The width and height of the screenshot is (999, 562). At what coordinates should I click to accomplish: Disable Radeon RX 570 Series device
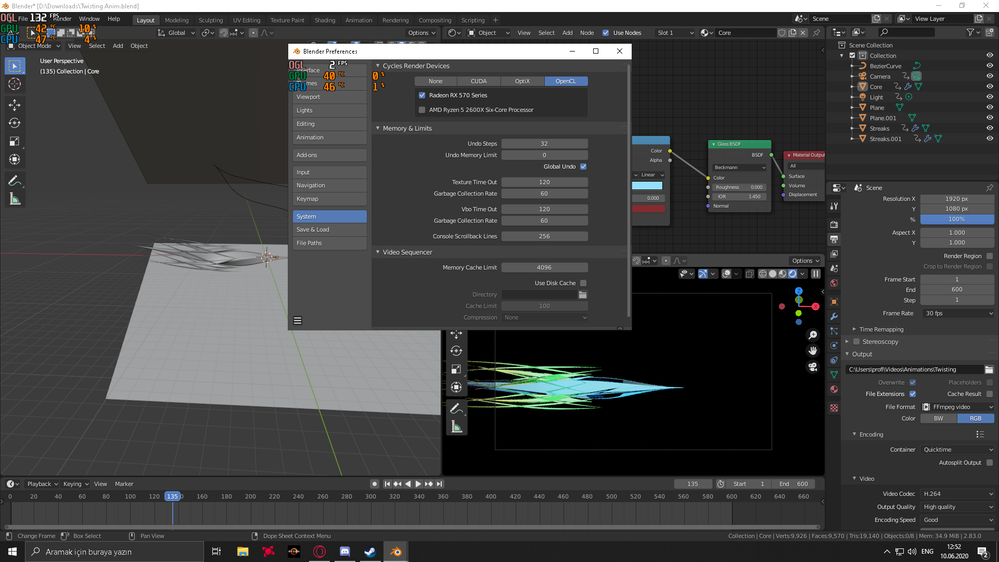[x=422, y=95]
